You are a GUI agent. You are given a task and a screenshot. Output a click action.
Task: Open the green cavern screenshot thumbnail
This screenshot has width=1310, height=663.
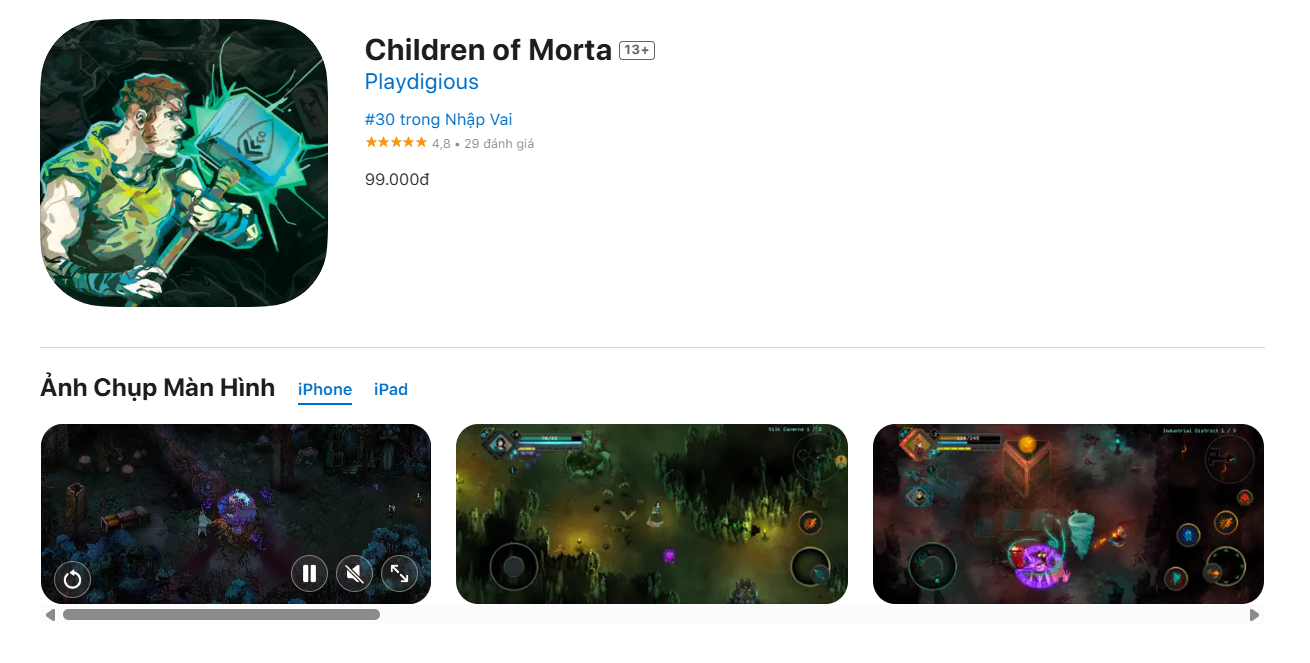coord(652,514)
